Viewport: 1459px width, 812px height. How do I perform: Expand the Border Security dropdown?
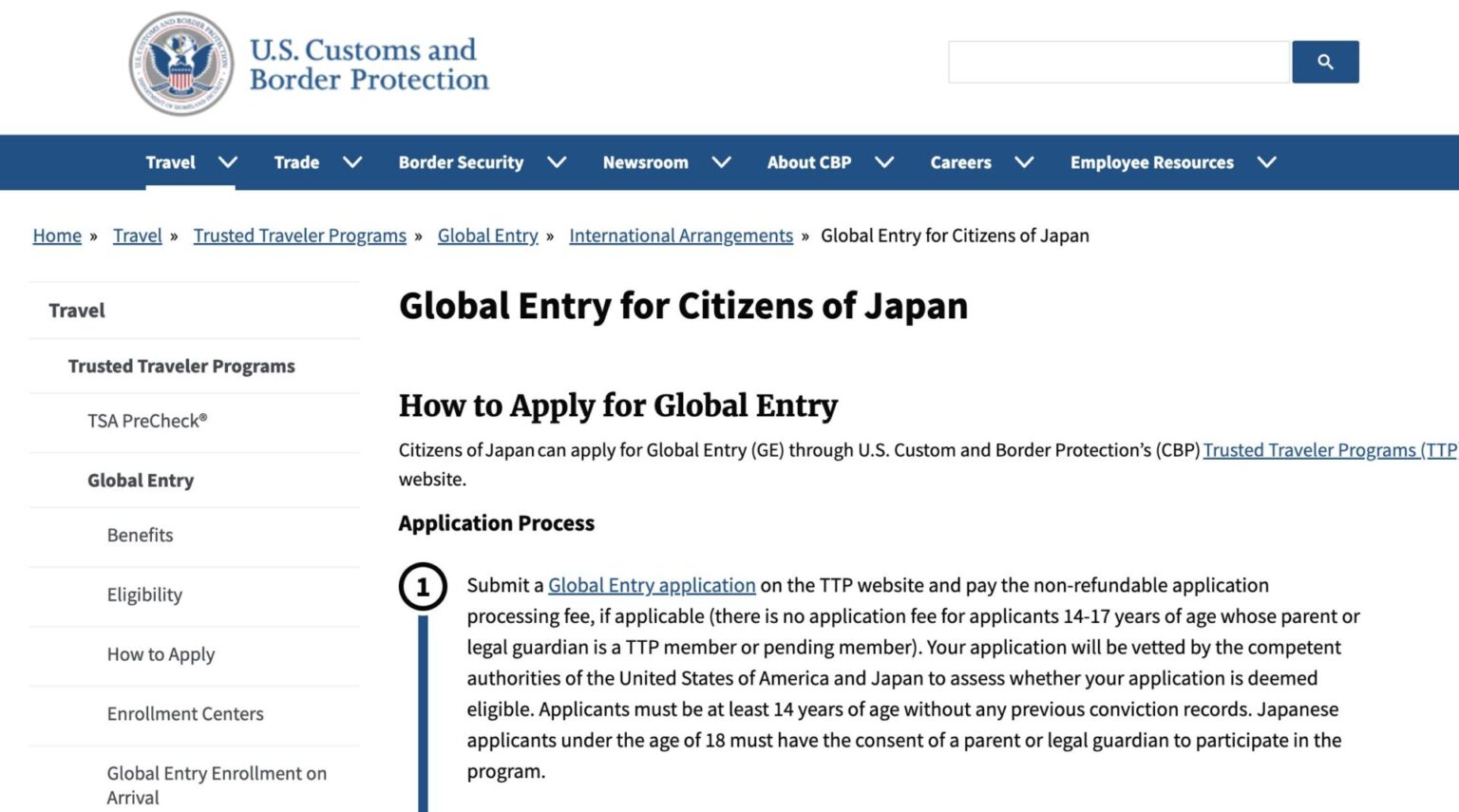point(557,162)
